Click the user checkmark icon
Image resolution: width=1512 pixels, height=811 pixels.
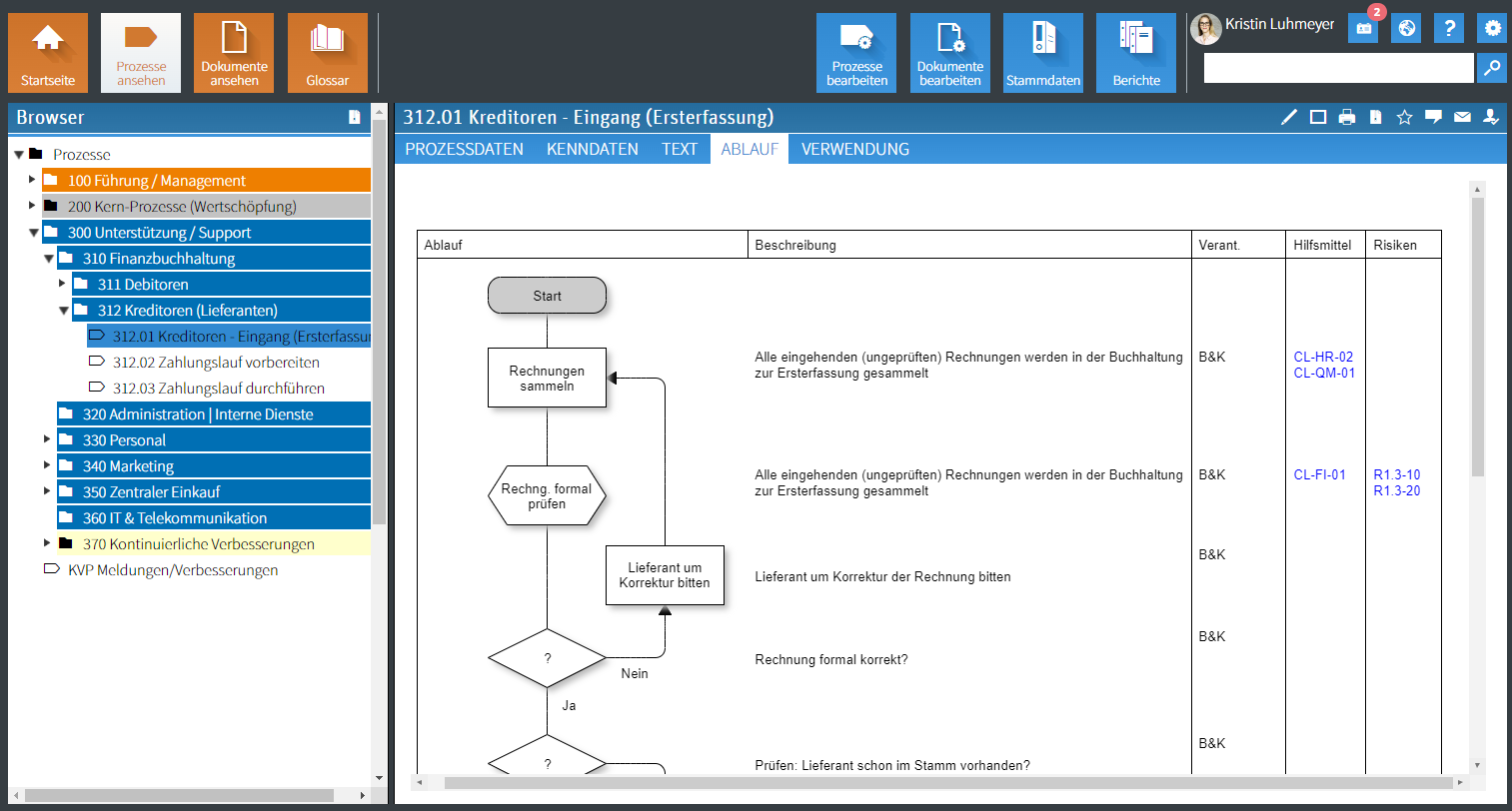pyautogui.click(x=1491, y=117)
